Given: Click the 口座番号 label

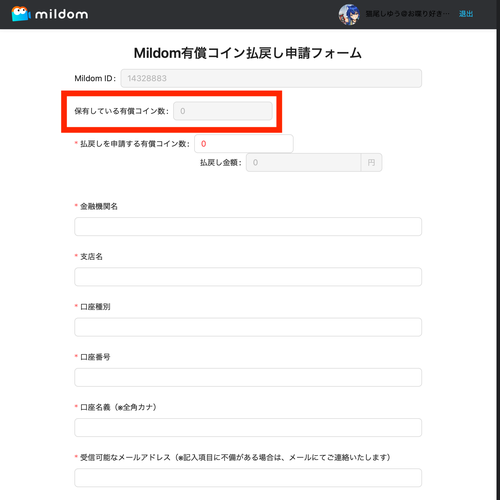Looking at the screenshot, I should (x=95, y=357).
